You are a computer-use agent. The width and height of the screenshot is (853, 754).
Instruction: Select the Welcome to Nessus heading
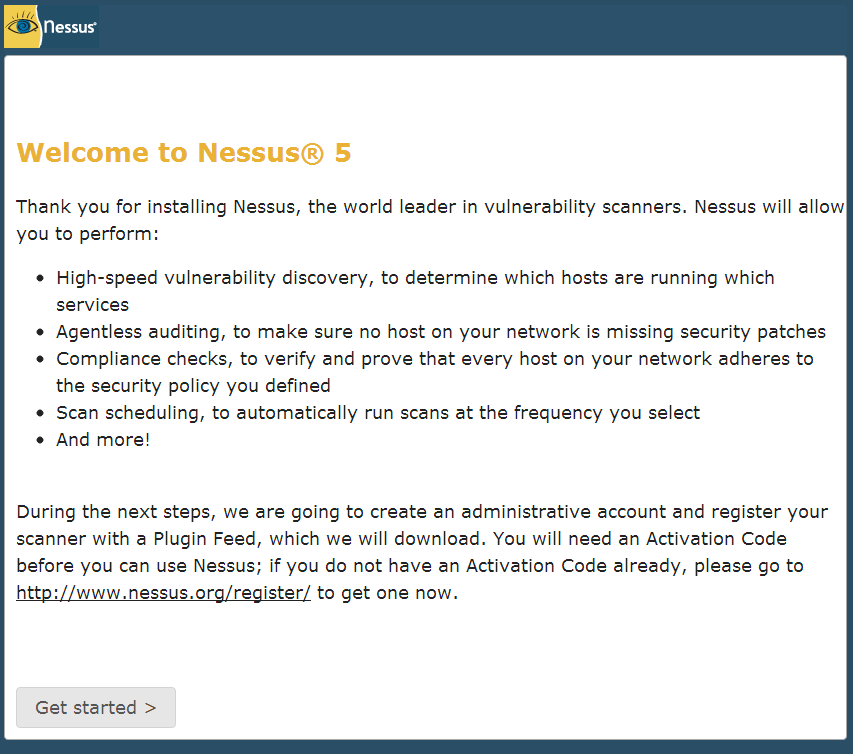tap(184, 152)
